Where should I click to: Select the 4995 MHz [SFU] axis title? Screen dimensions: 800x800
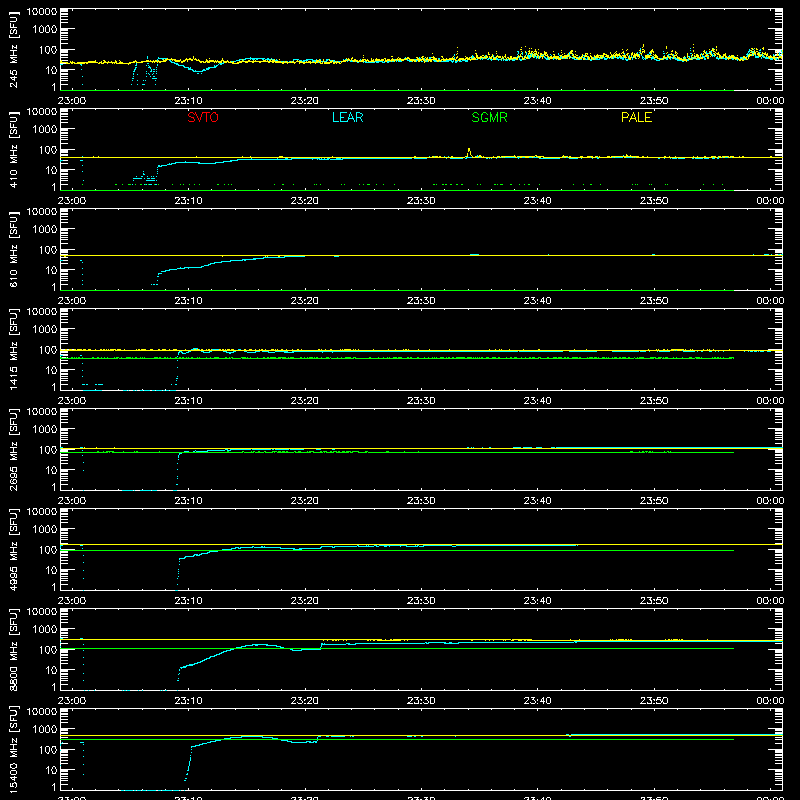(14, 549)
